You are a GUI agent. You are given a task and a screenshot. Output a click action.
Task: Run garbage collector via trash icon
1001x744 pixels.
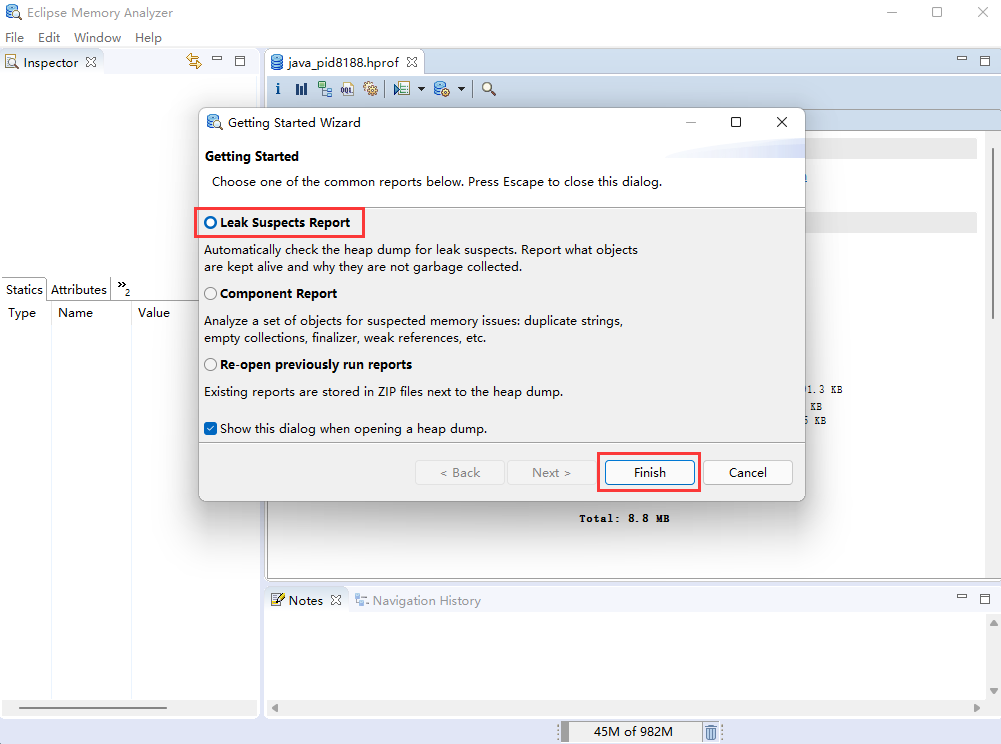(x=710, y=732)
